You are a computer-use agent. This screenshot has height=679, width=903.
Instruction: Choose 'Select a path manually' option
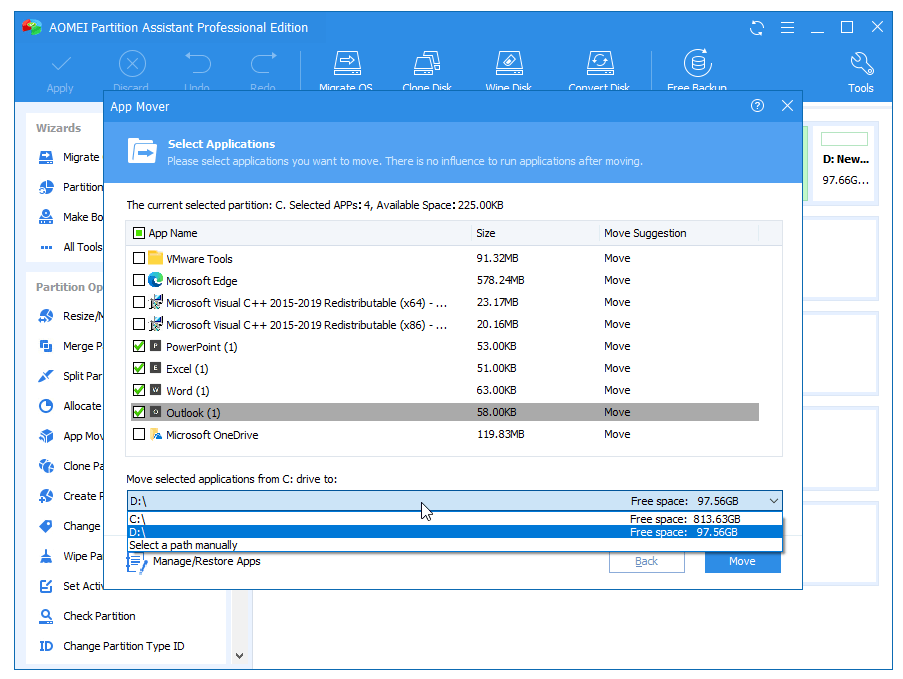coord(184,545)
